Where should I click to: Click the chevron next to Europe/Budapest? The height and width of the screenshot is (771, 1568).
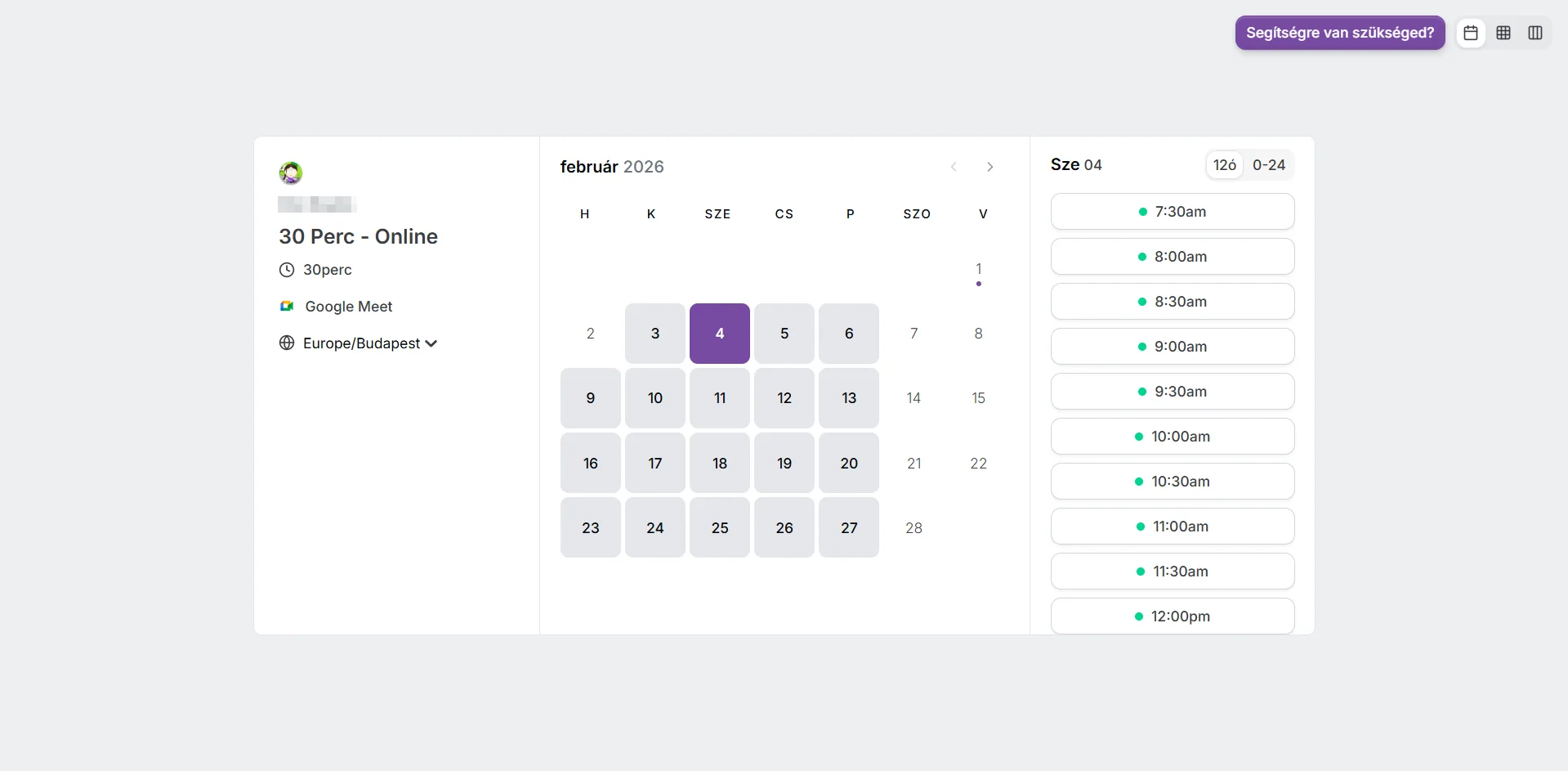[x=431, y=343]
